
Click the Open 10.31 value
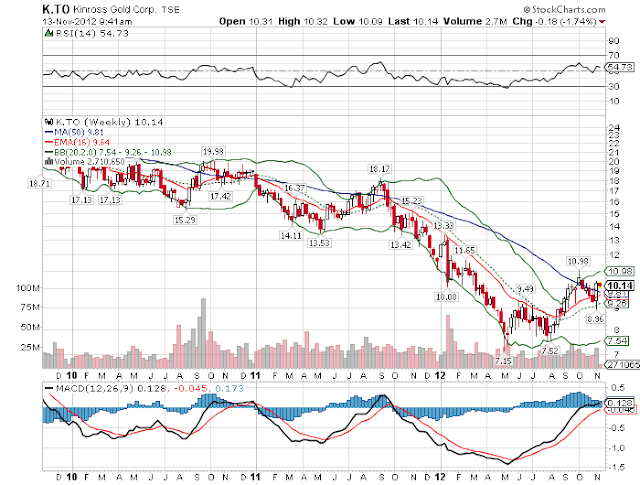click(x=246, y=21)
